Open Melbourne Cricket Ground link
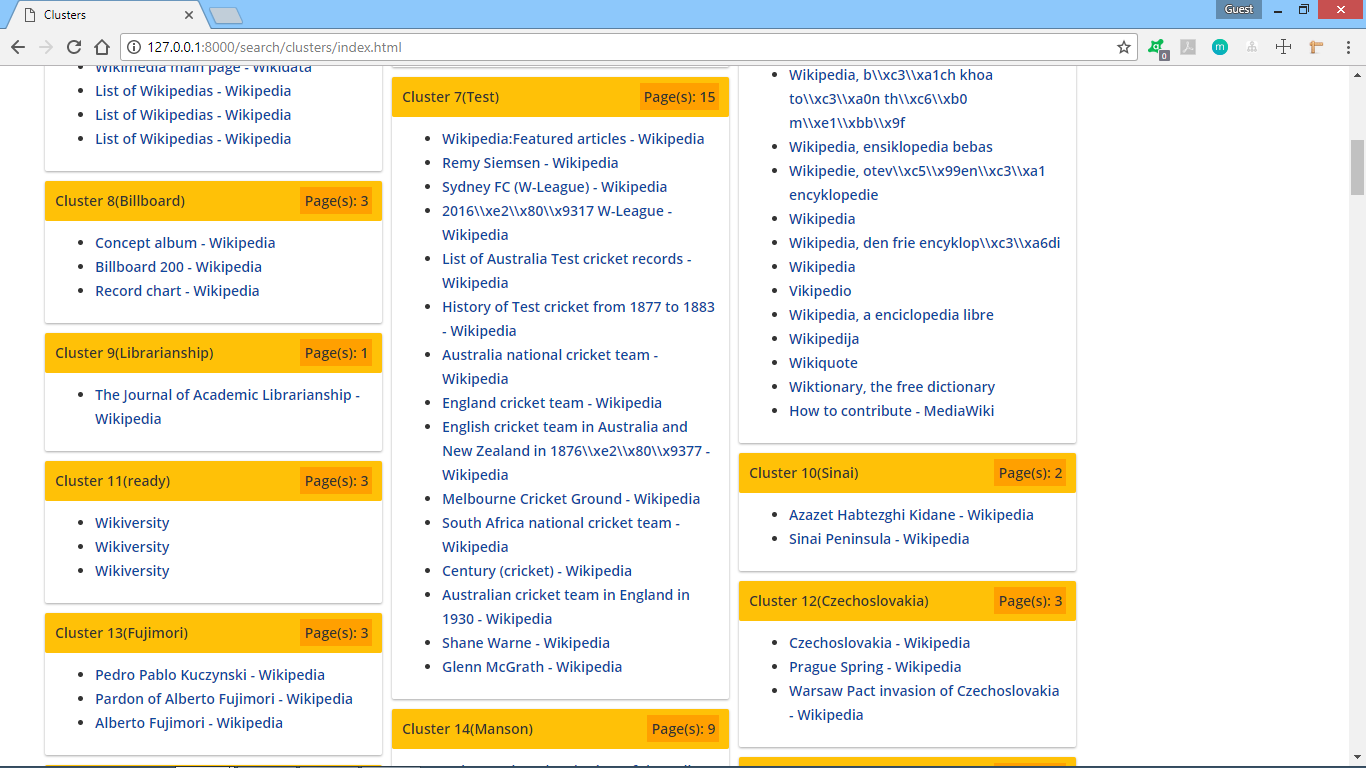The width and height of the screenshot is (1366, 768). pos(571,499)
